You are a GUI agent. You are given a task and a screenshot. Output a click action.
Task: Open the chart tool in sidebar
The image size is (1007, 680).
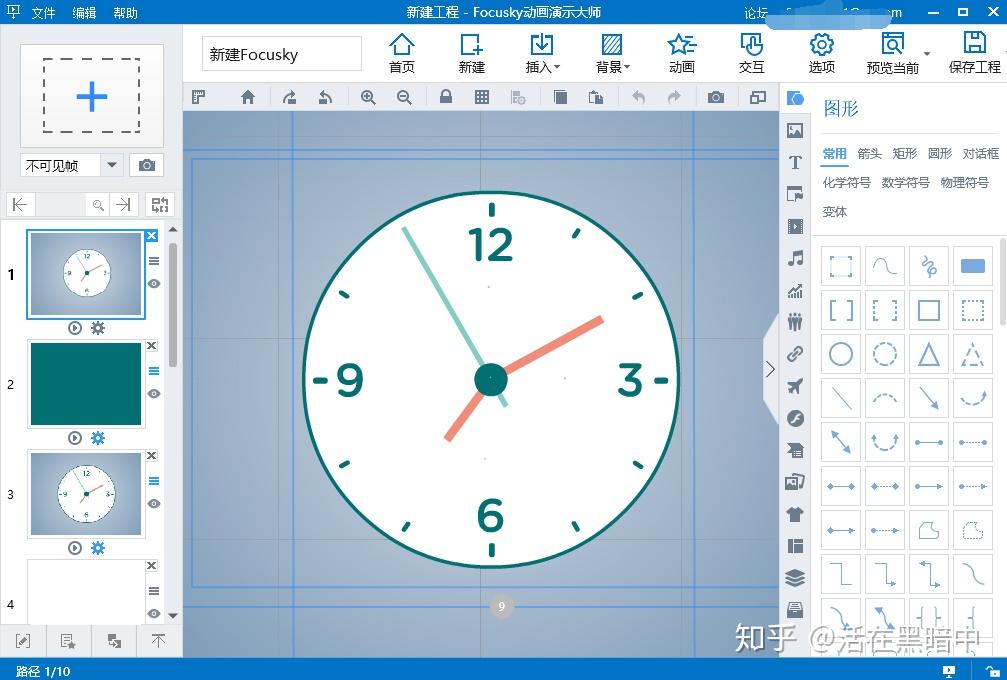click(795, 291)
